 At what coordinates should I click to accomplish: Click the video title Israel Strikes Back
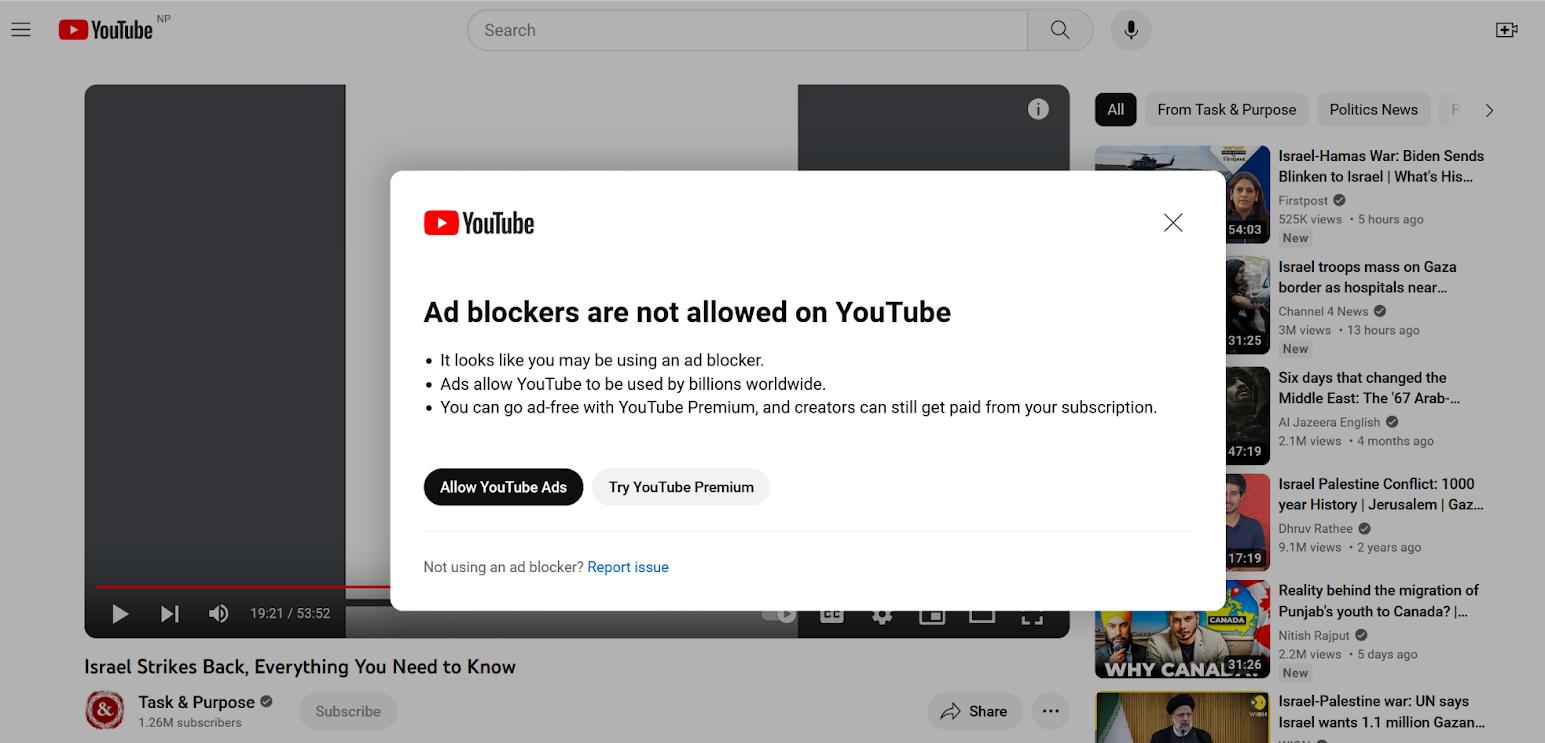(x=300, y=667)
